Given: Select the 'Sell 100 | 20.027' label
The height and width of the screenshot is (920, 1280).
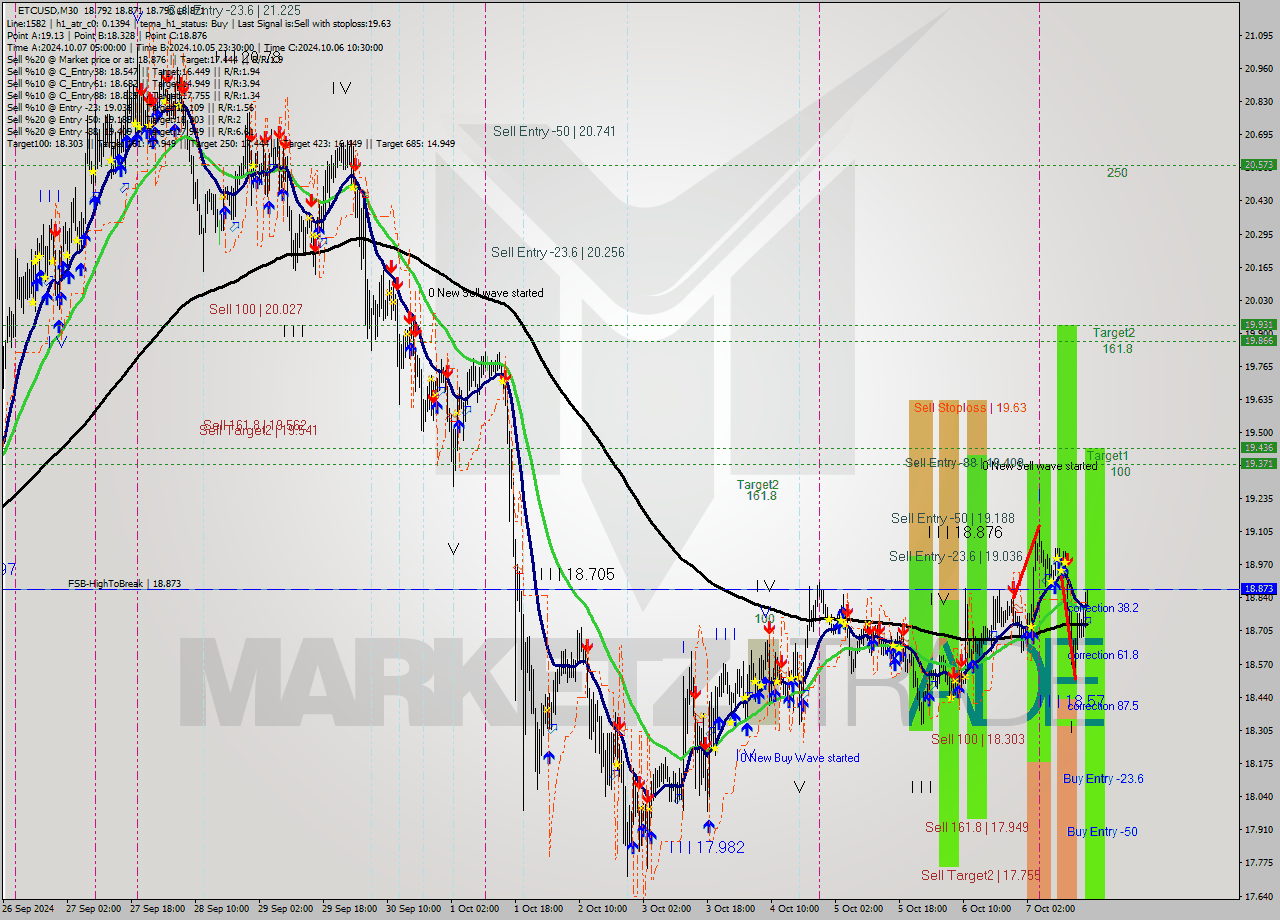Looking at the screenshot, I should tap(256, 309).
